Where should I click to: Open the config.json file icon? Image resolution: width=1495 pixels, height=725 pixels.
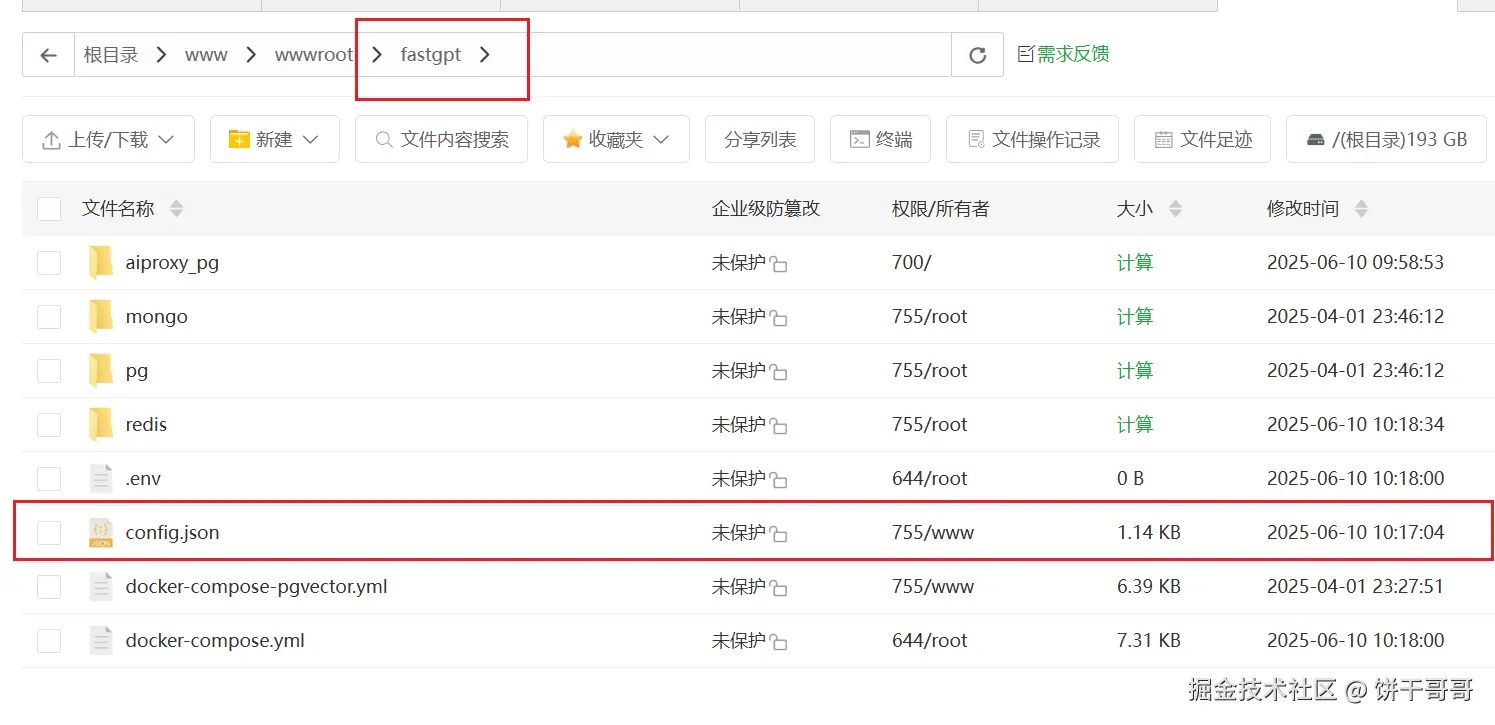(101, 533)
